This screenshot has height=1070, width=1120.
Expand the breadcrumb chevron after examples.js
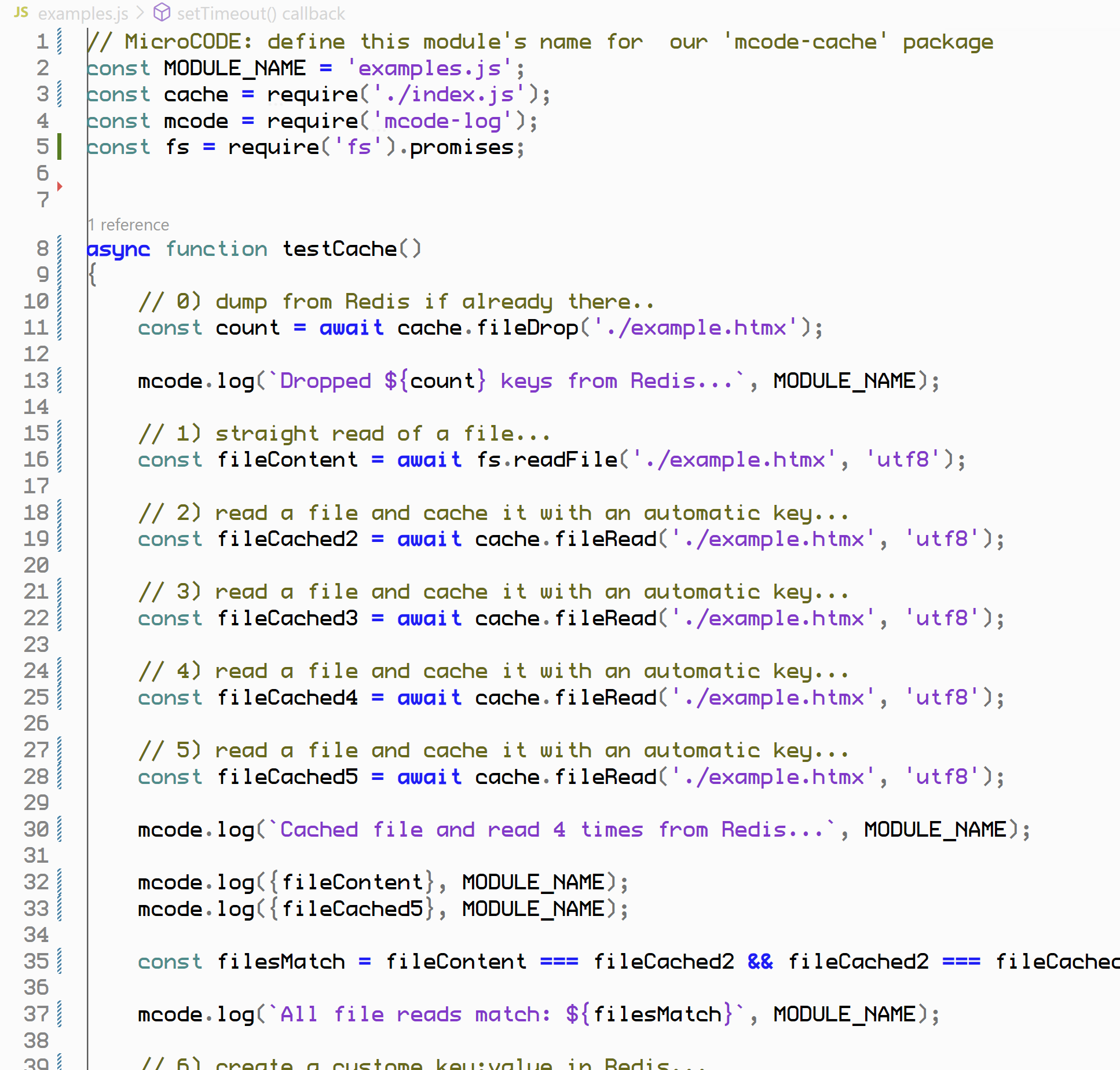(x=140, y=12)
